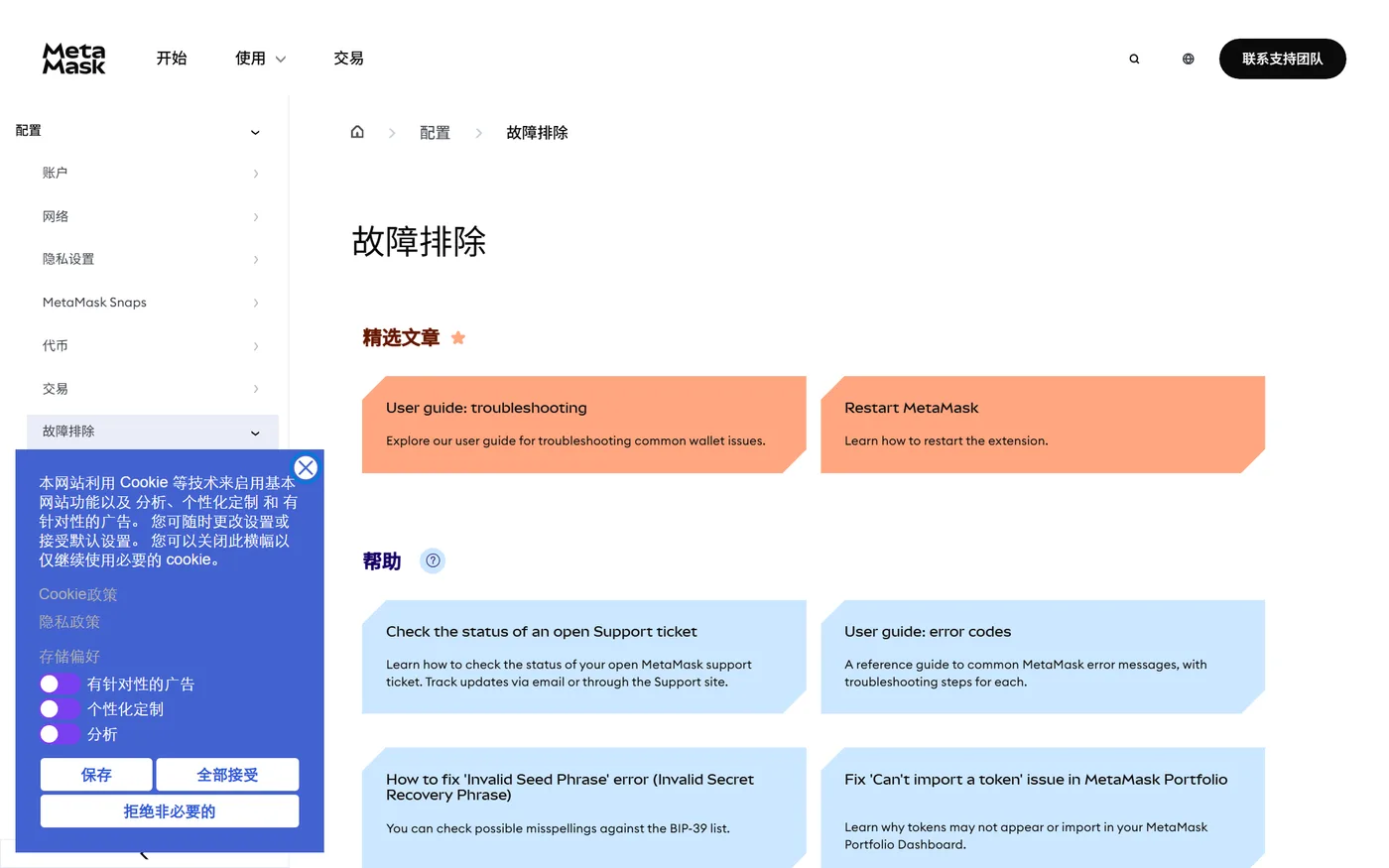Open the Cookie政策 link

tap(78, 594)
